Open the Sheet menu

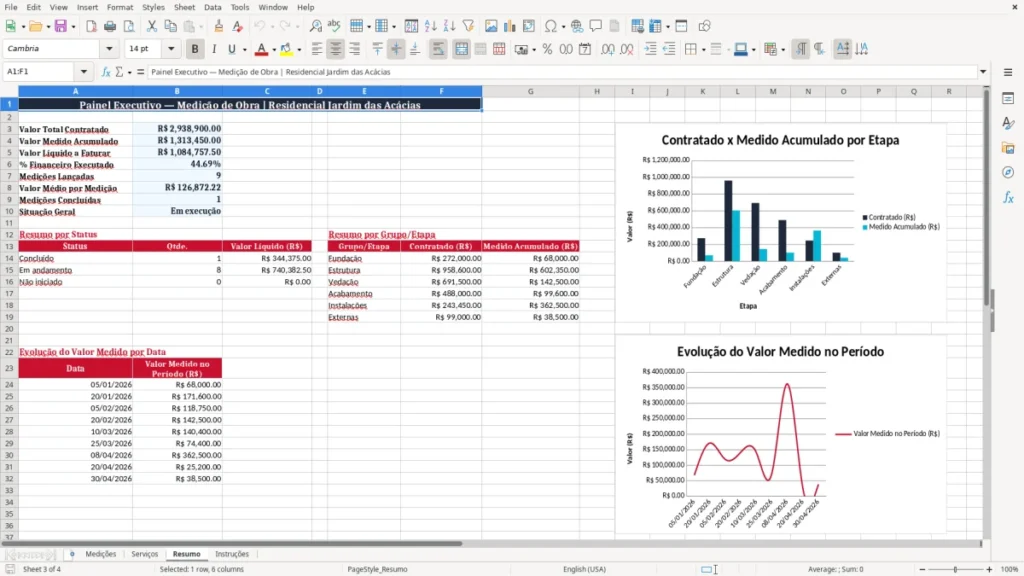[x=184, y=7]
